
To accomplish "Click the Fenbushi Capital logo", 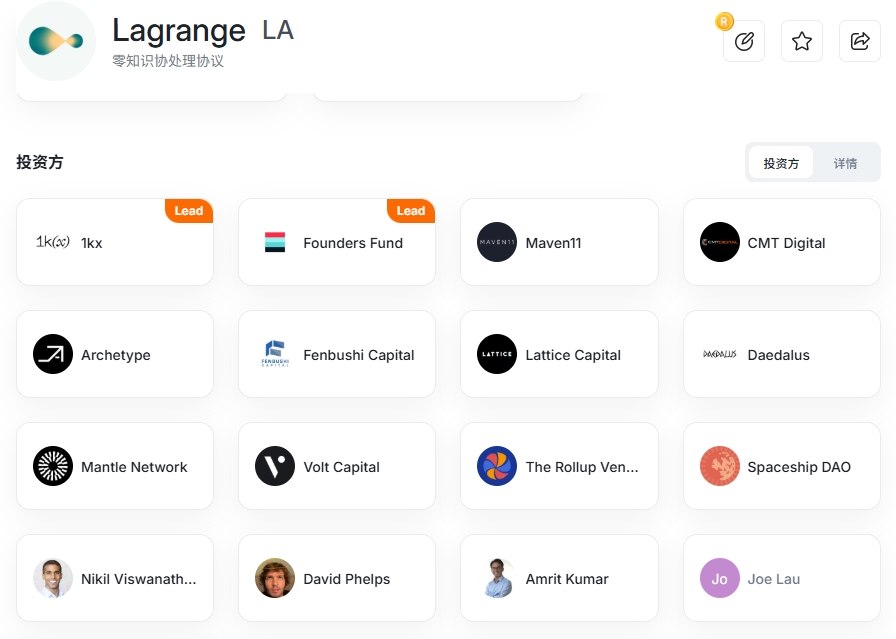I will tap(275, 354).
